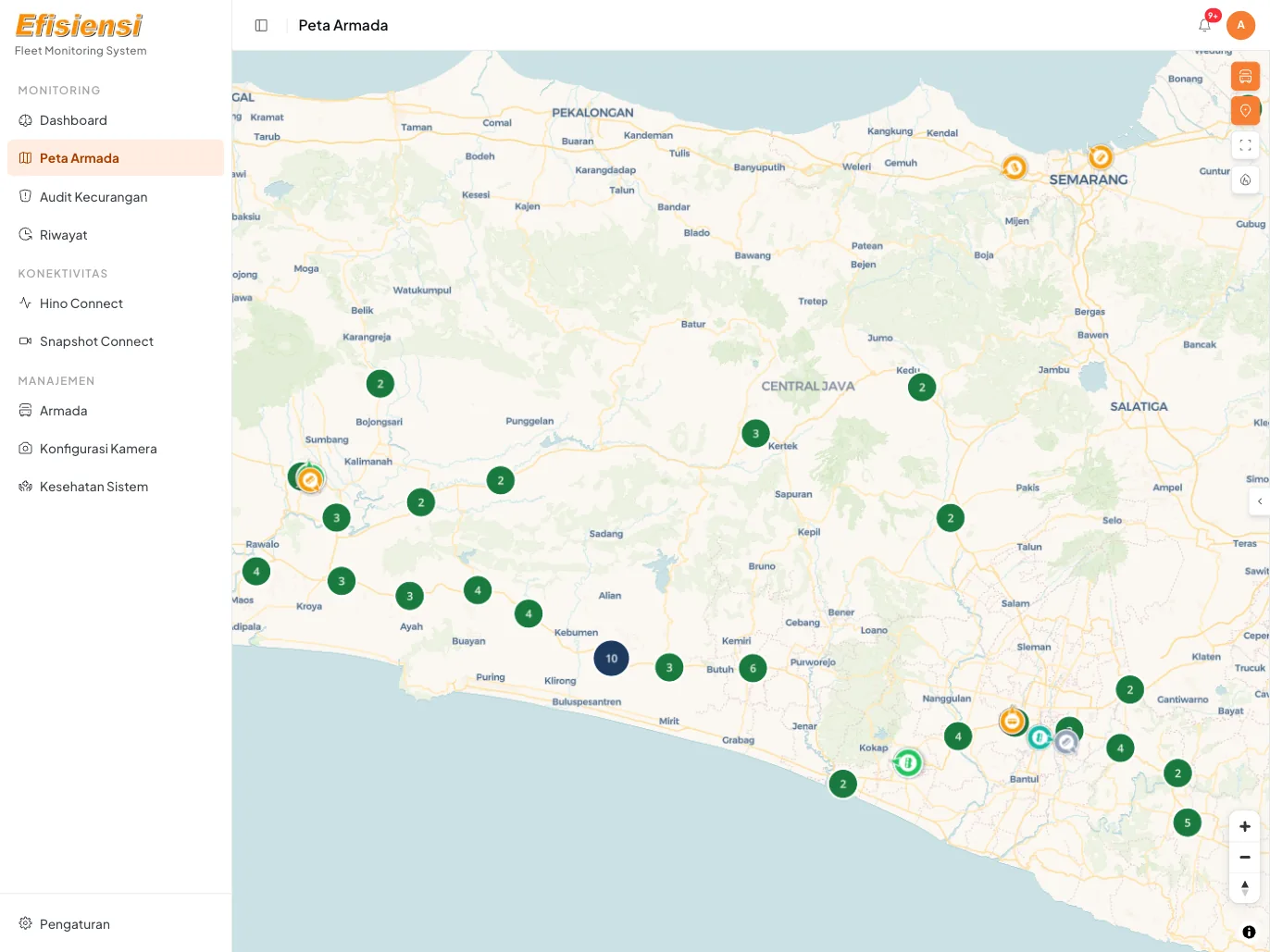Select the cluster marker showing 10
The width and height of the screenshot is (1270, 952).
pos(611,659)
